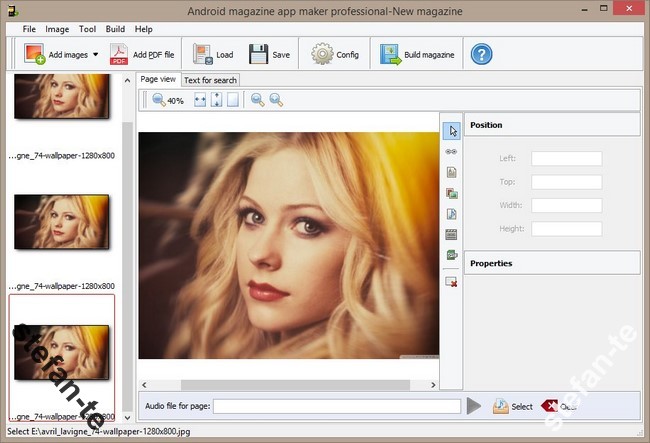Click the fit height icon

coord(216,100)
